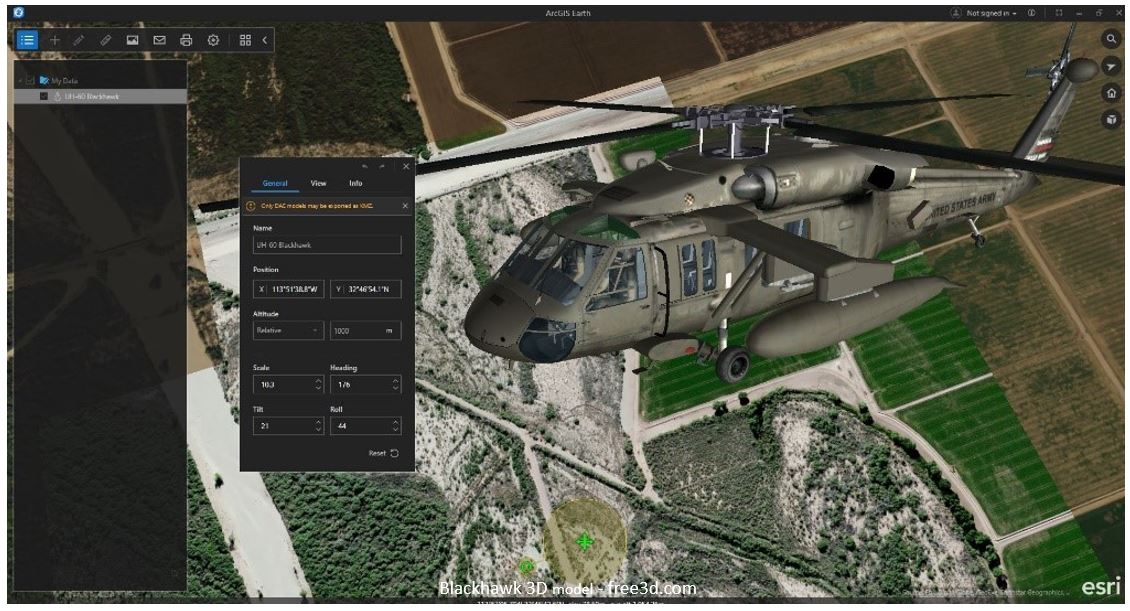The image size is (1130, 611).
Task: Switch to the View tab
Action: (318, 184)
